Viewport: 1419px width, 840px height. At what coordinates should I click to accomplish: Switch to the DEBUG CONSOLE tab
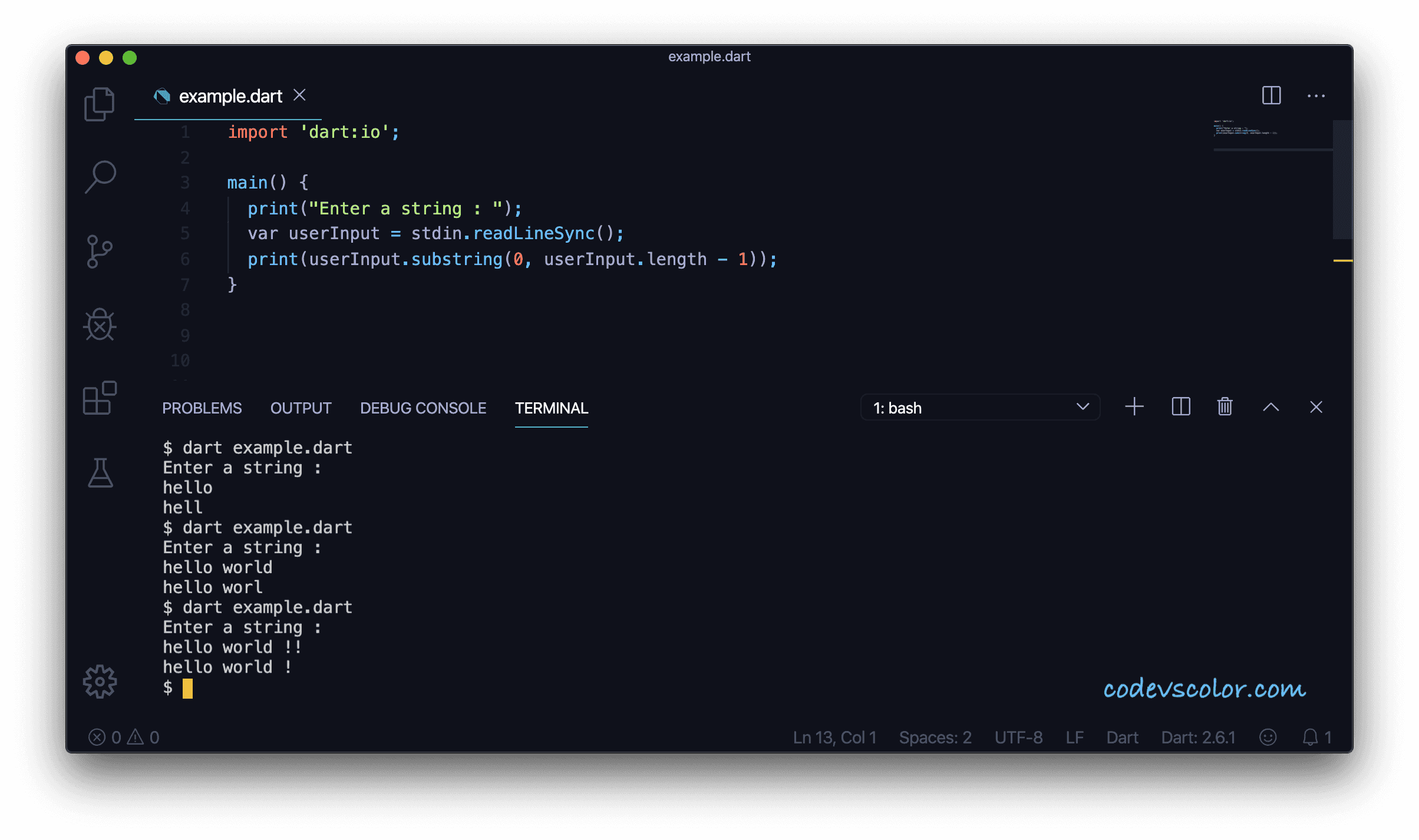coord(423,408)
